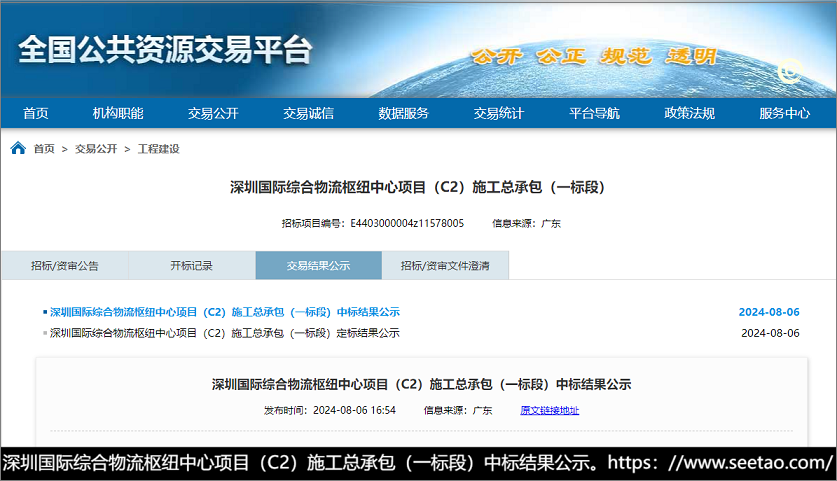
Task: Click 工程建设 in the breadcrumb path
Action: point(158,149)
